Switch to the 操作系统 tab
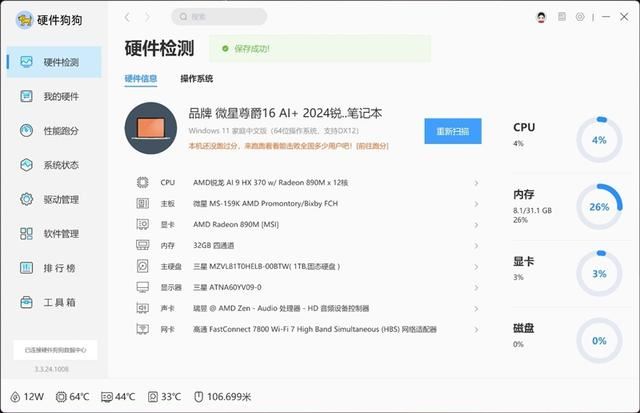The image size is (640, 413). [x=197, y=78]
